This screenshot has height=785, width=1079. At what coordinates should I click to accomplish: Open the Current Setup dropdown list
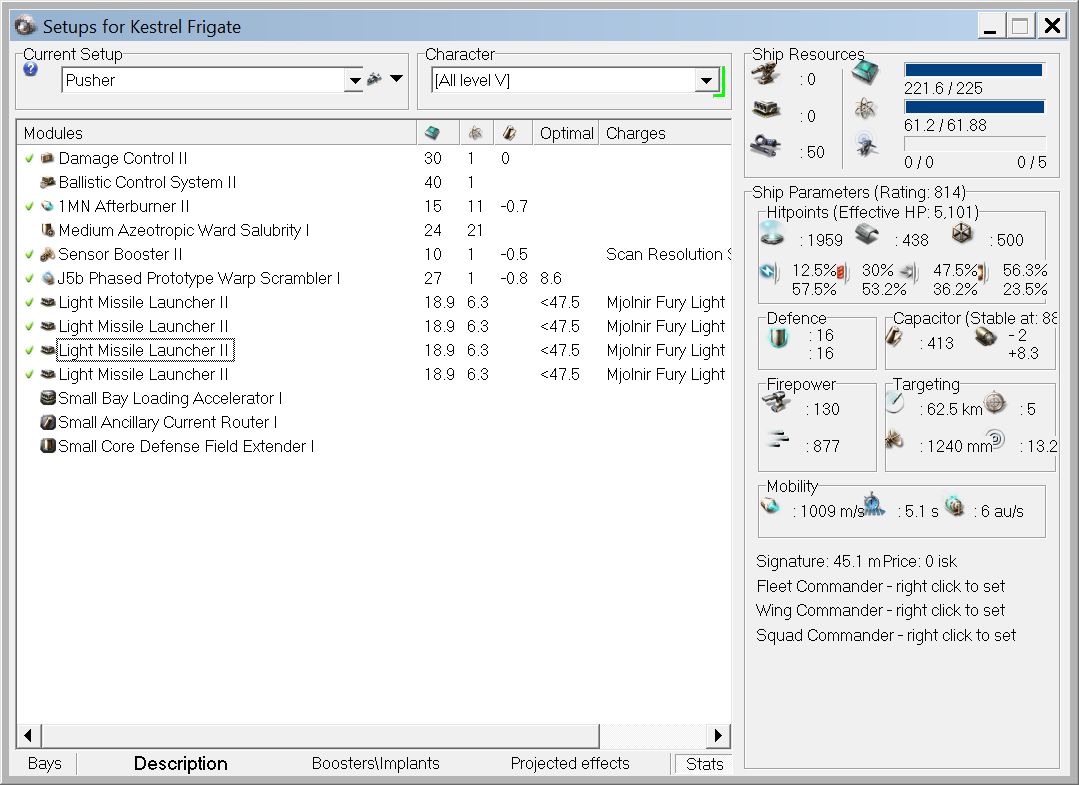pyautogui.click(x=353, y=80)
